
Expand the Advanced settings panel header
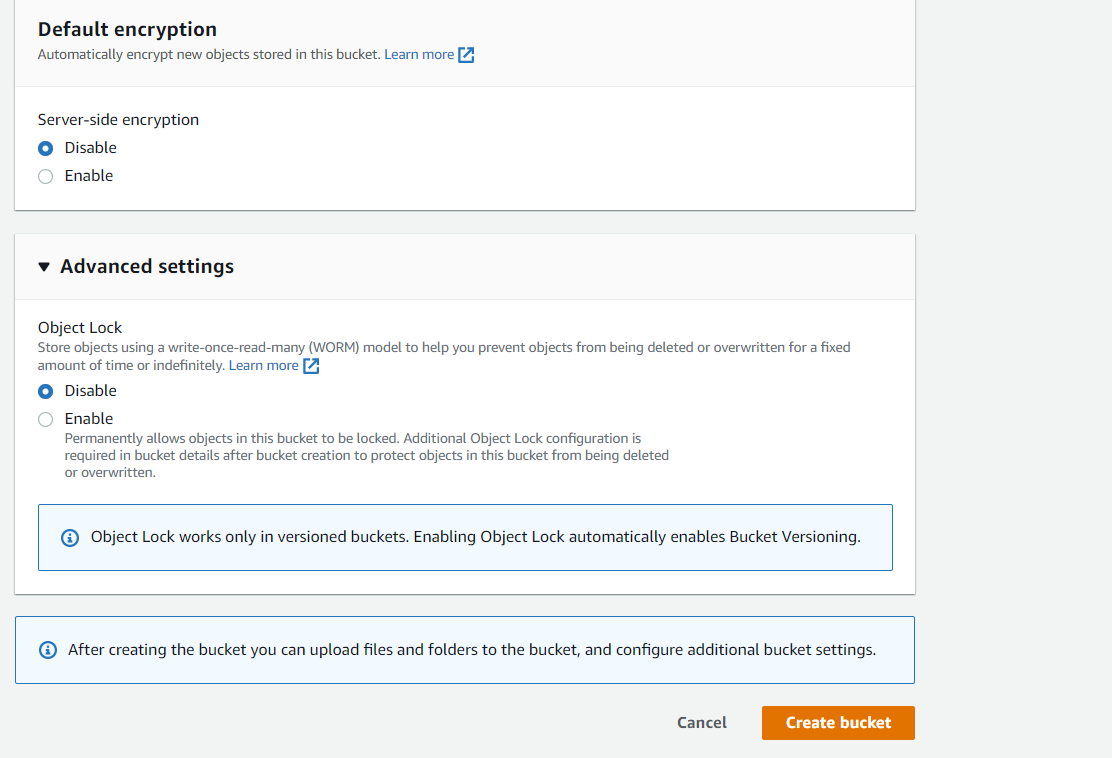click(x=147, y=266)
